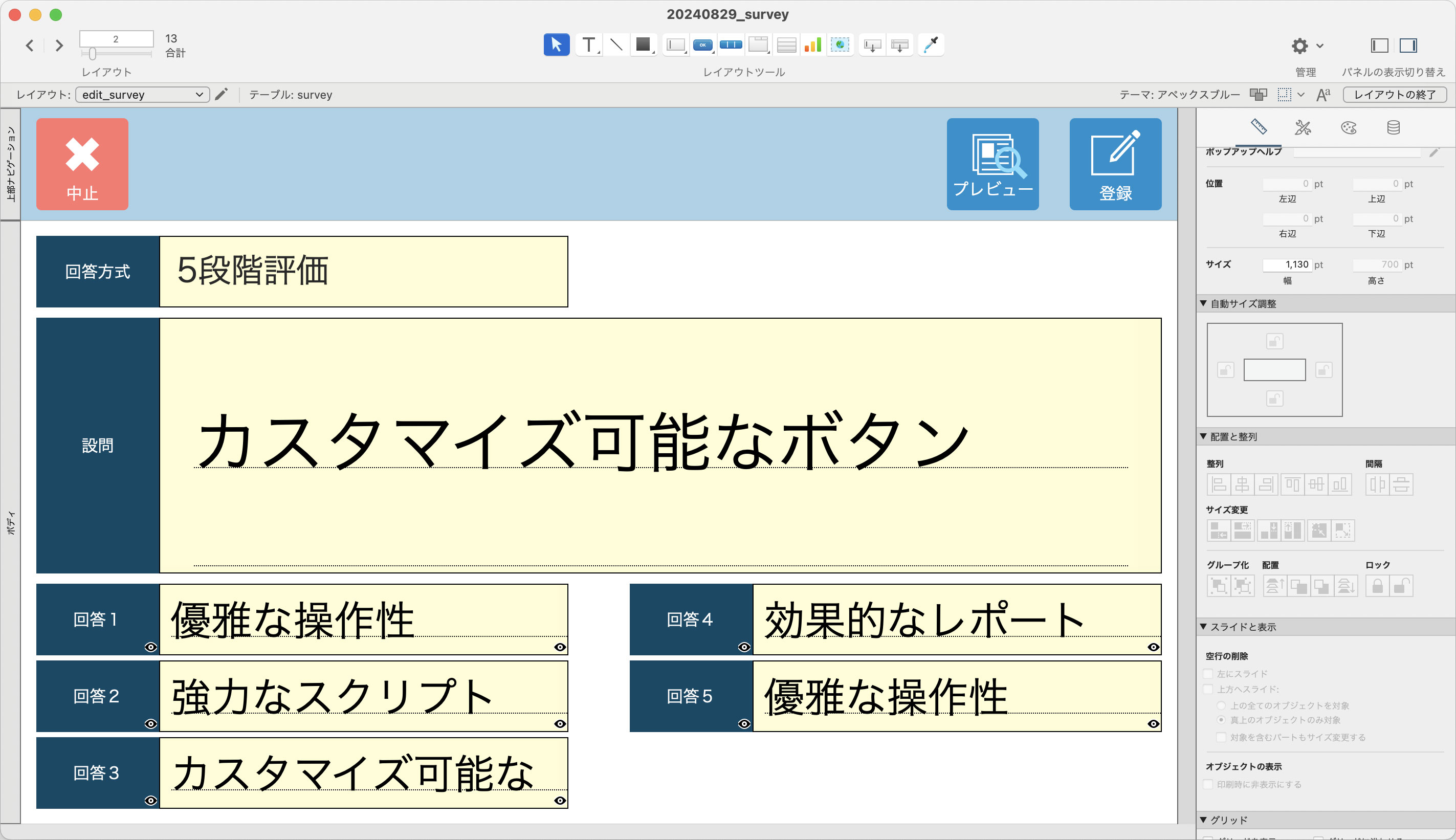
Task: Open the Styles inspector tab
Action: pyautogui.click(x=1303, y=127)
